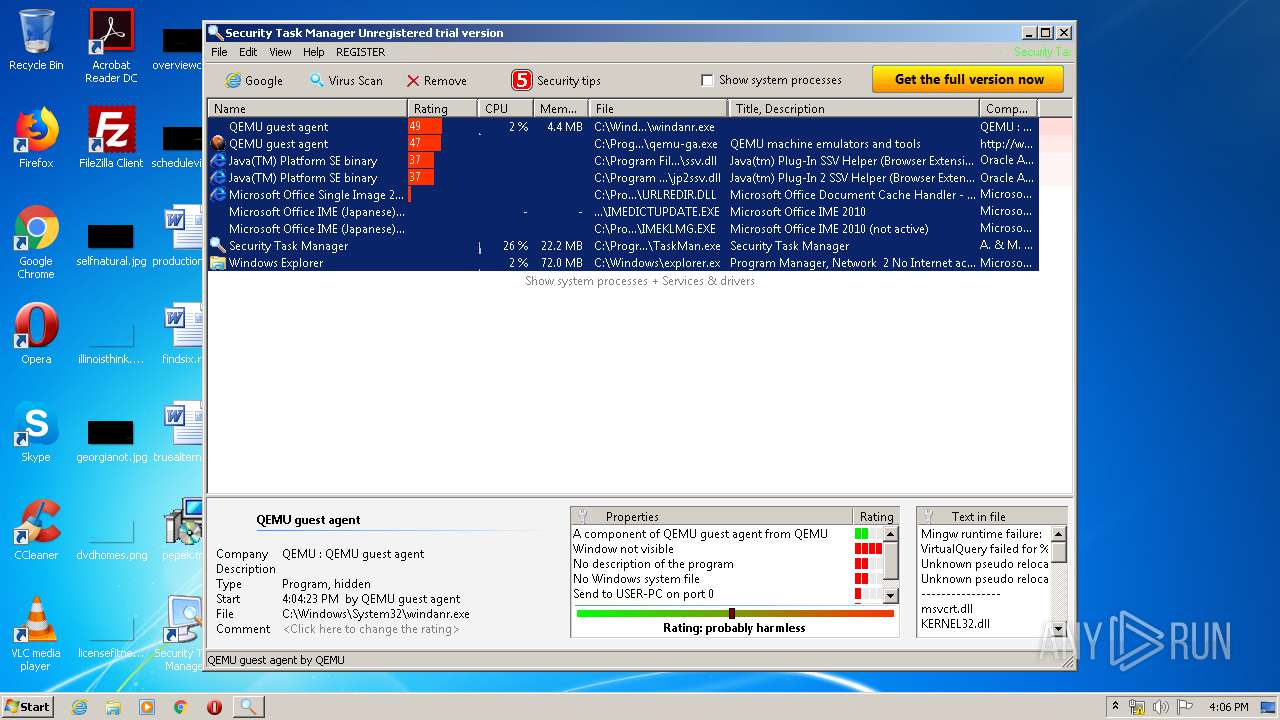Open the File menu
This screenshot has width=1280, height=720.
219,52
